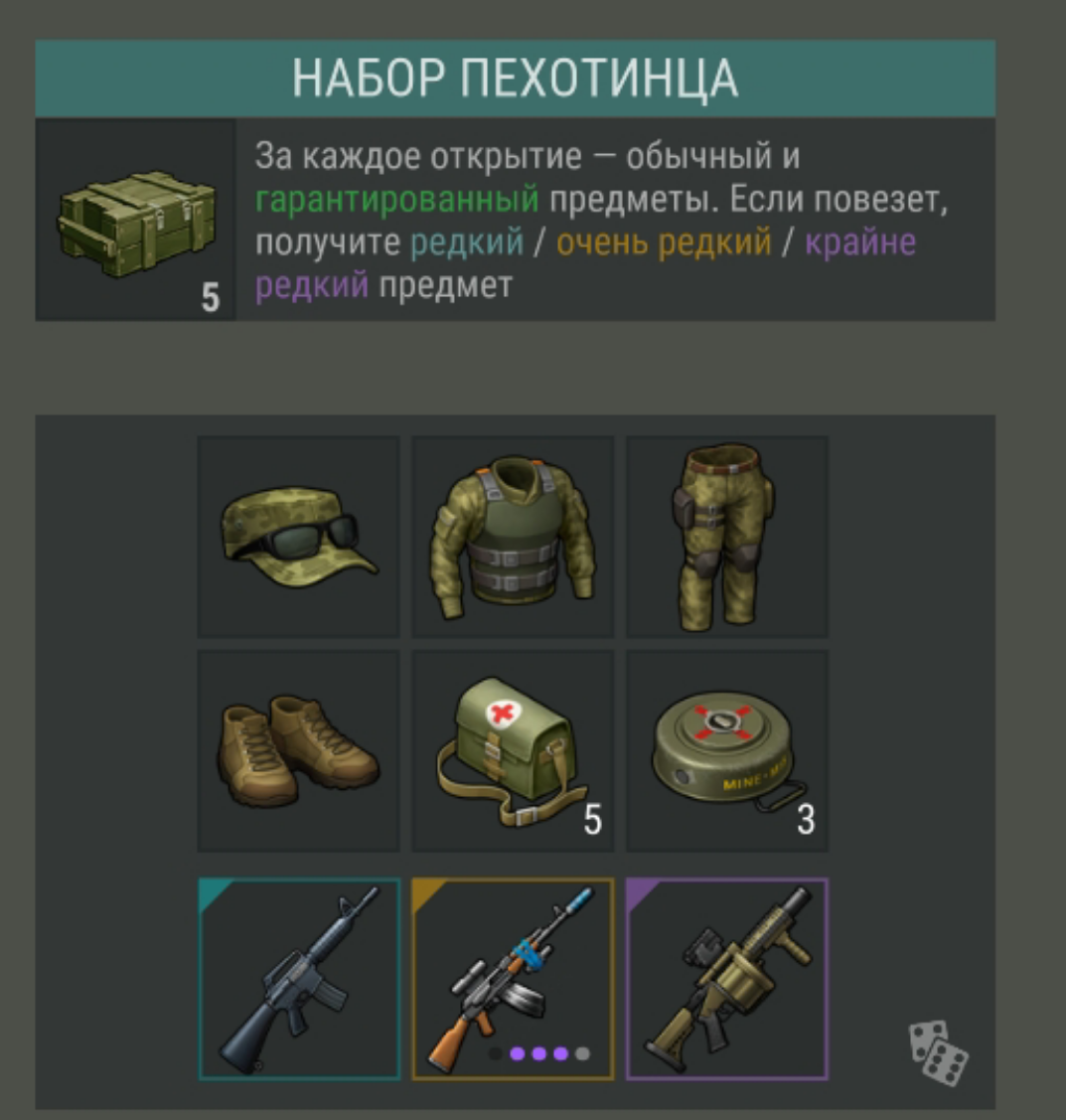
Task: Click the purple word крайне
Action: (860, 242)
